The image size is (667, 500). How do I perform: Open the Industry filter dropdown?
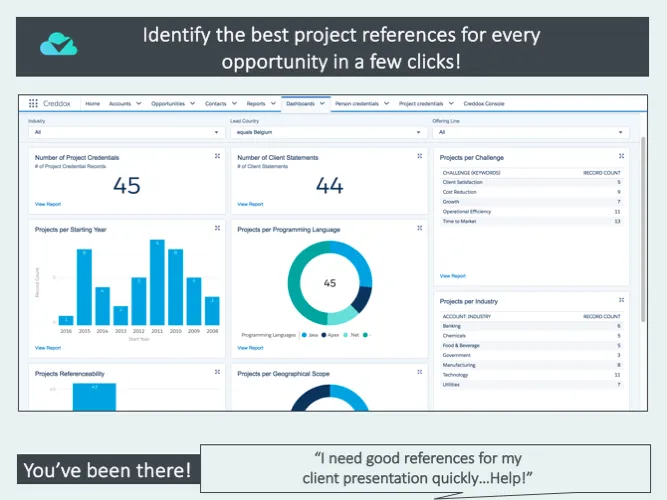point(126,132)
